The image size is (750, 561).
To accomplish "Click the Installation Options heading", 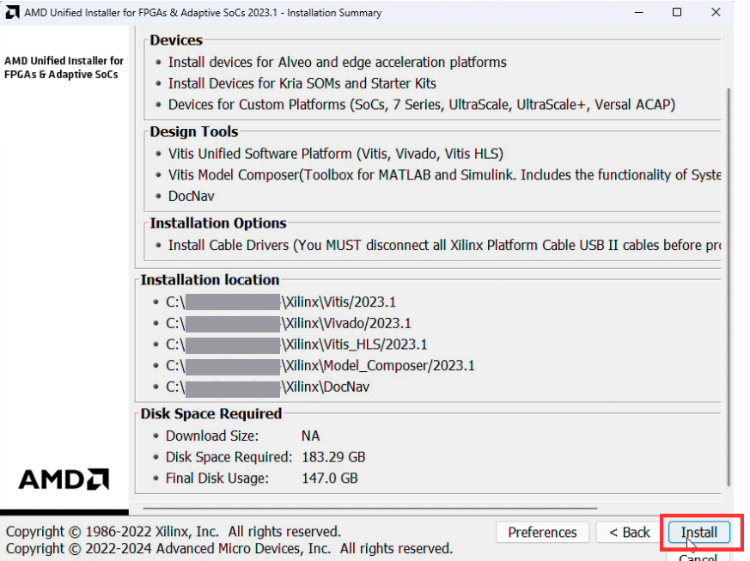I will pos(218,223).
